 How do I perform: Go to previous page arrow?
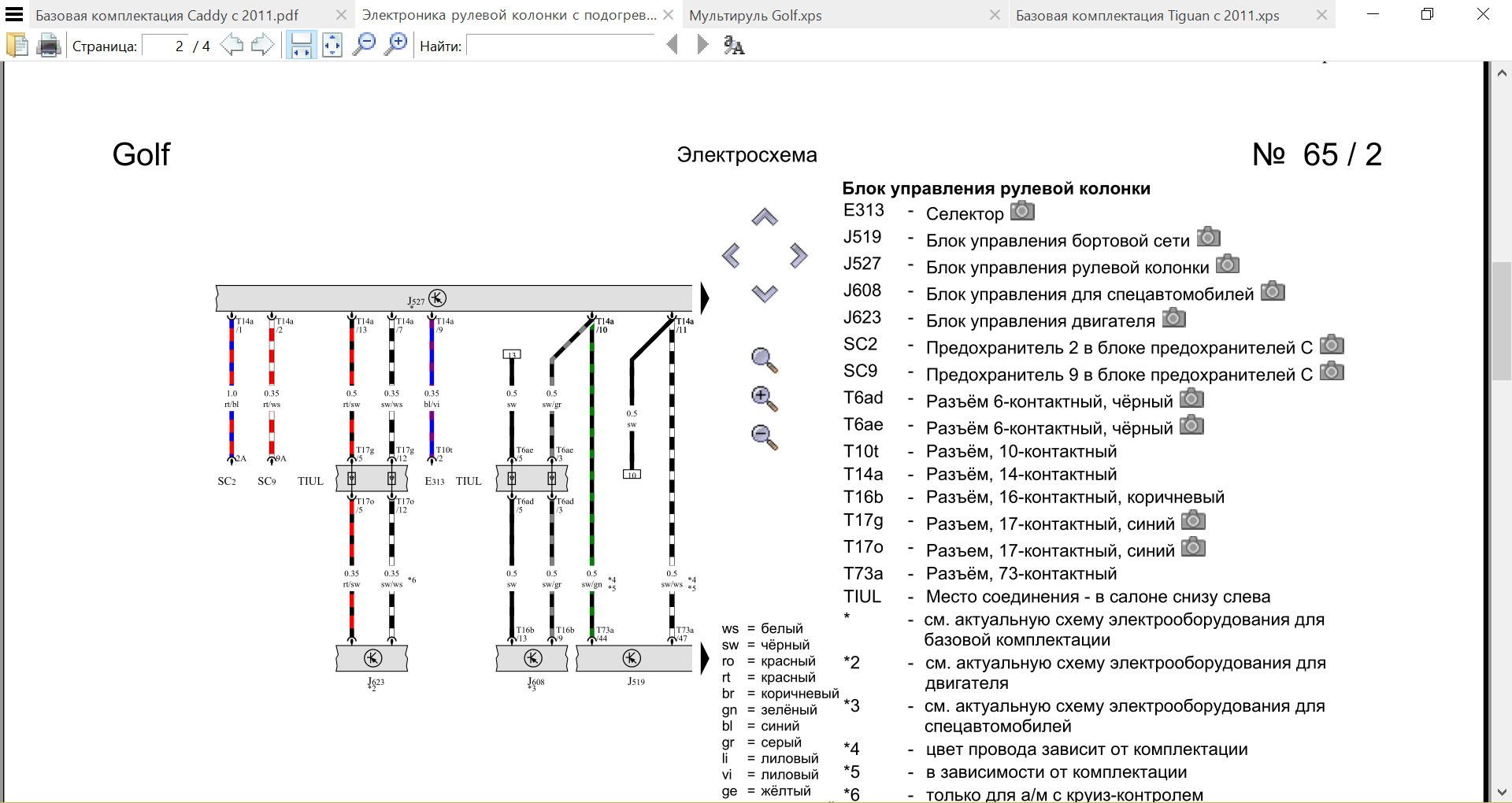(232, 46)
